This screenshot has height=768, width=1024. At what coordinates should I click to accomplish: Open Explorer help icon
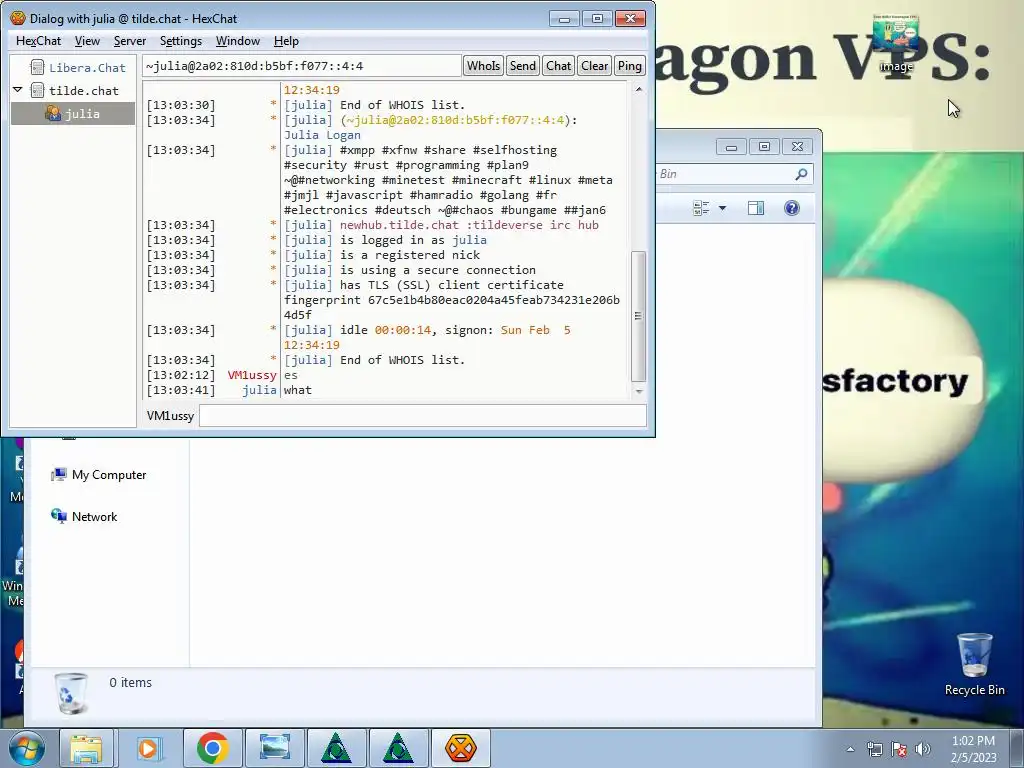[792, 208]
